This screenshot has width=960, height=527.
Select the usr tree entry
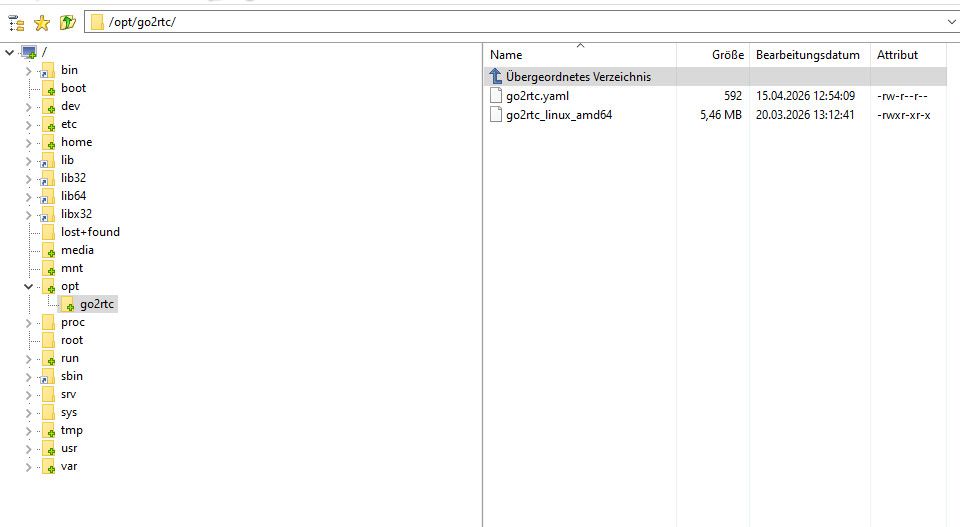point(69,448)
